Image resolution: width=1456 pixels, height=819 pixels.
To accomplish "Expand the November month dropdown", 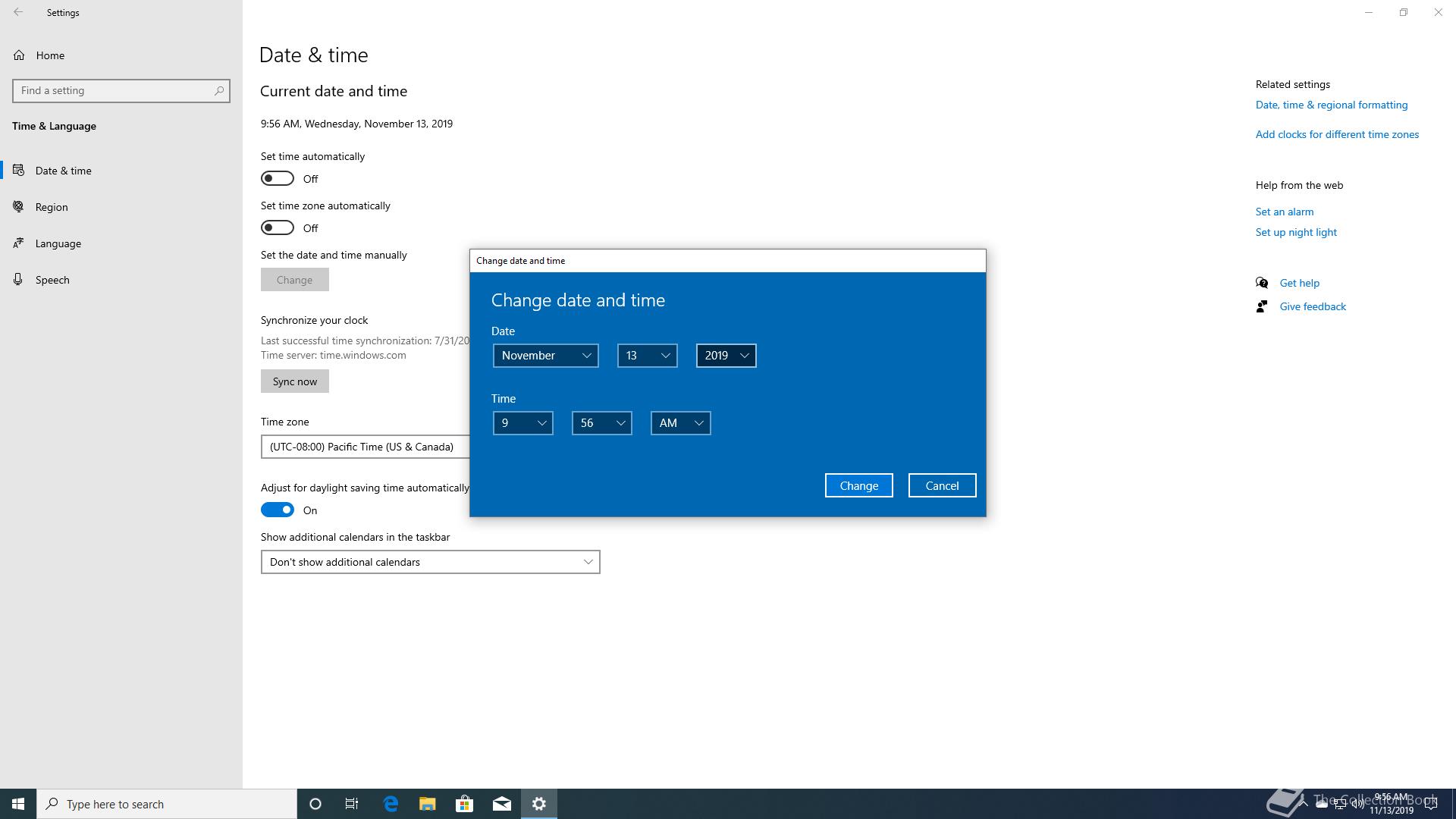I will coord(545,356).
